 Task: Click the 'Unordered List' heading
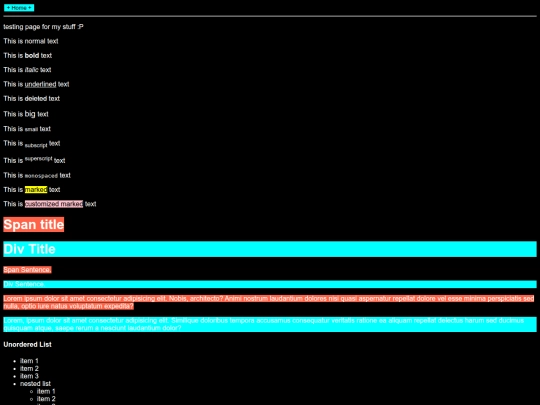click(x=28, y=345)
